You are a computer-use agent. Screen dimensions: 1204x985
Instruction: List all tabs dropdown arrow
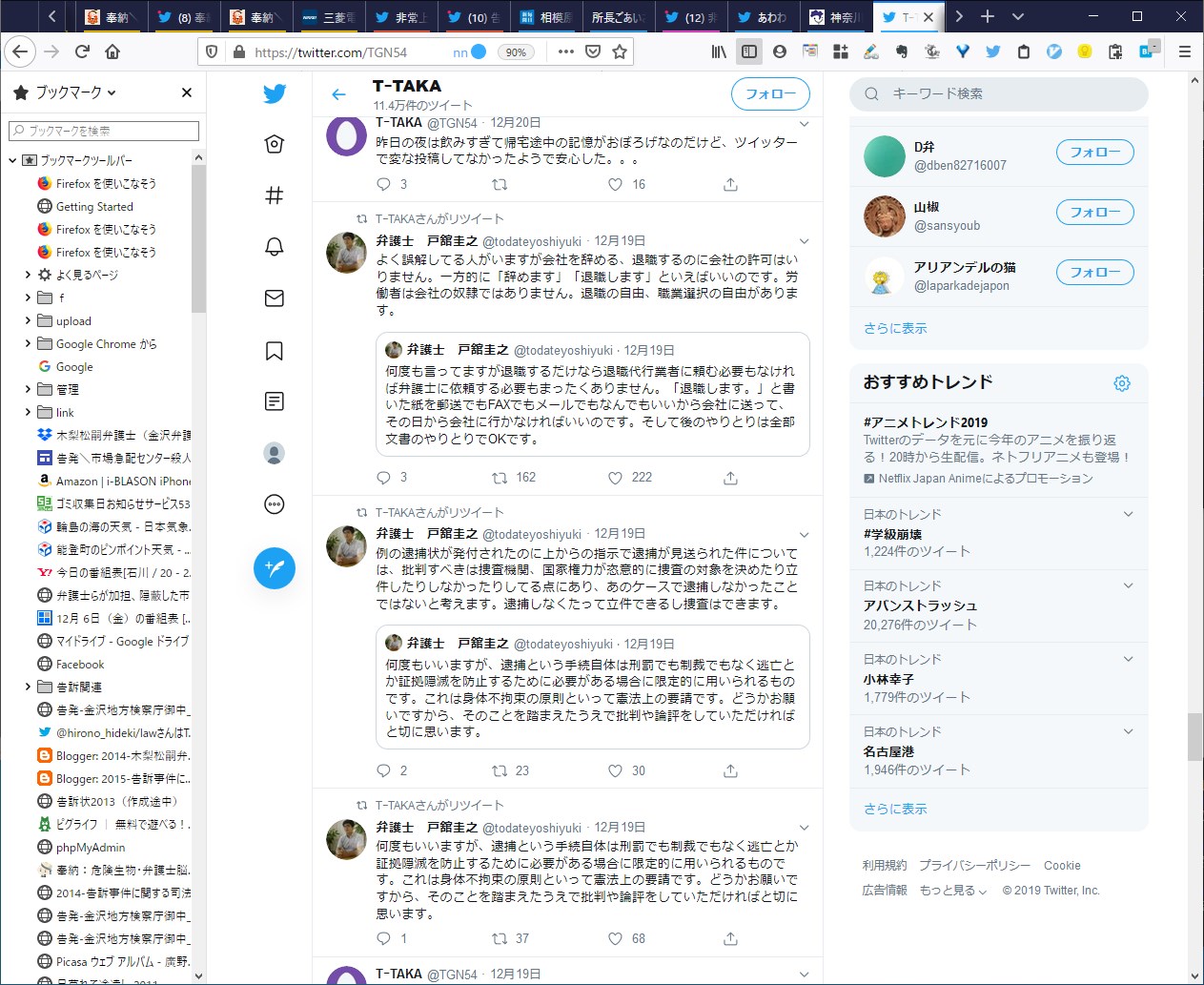click(1018, 16)
